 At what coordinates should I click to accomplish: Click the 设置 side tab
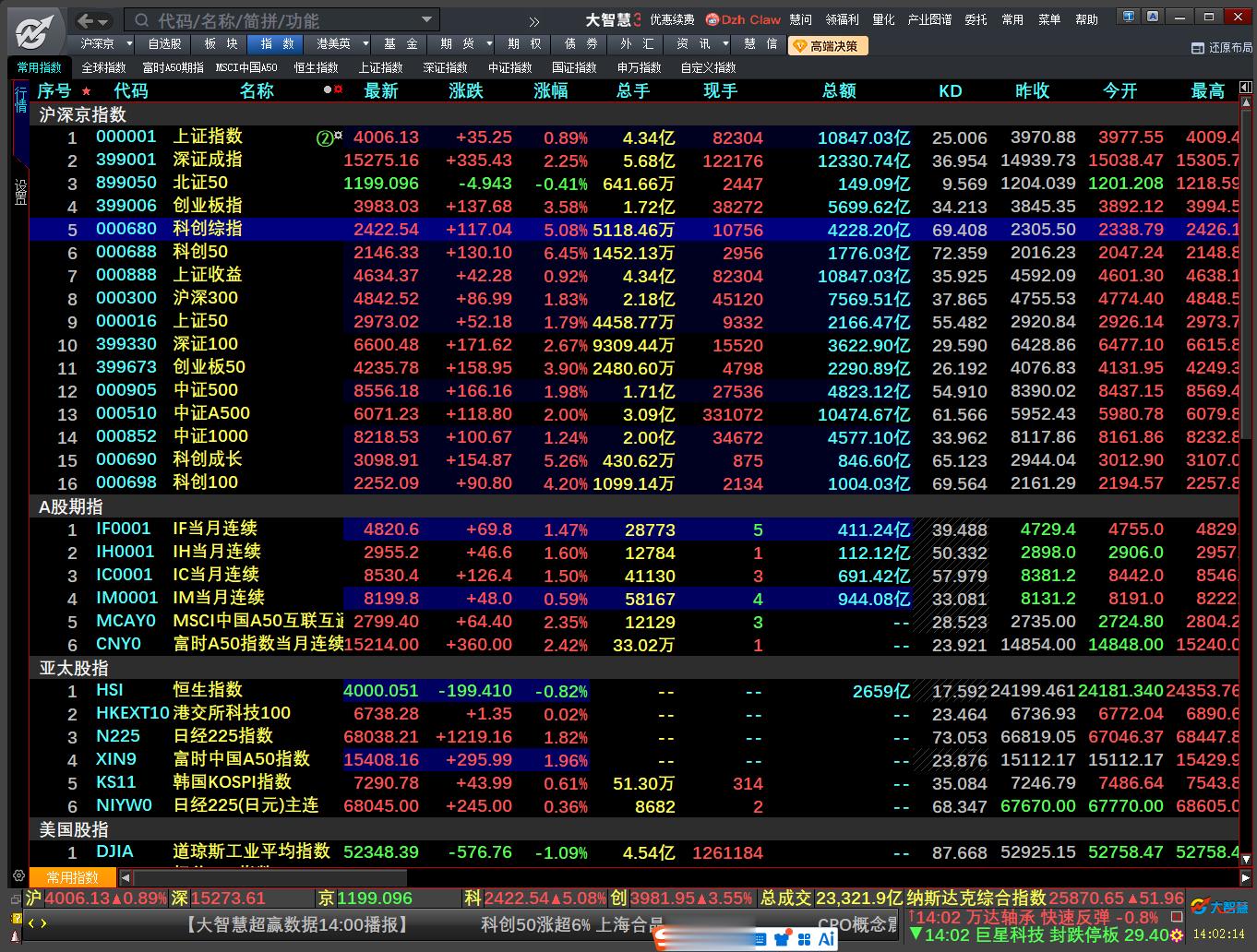(x=20, y=191)
